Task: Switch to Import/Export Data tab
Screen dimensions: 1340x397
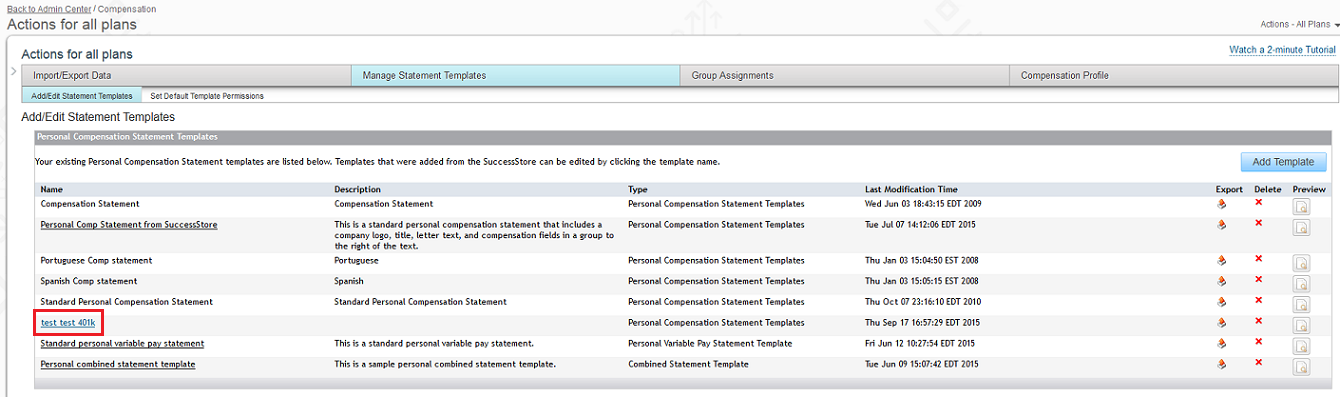Action: coord(185,75)
